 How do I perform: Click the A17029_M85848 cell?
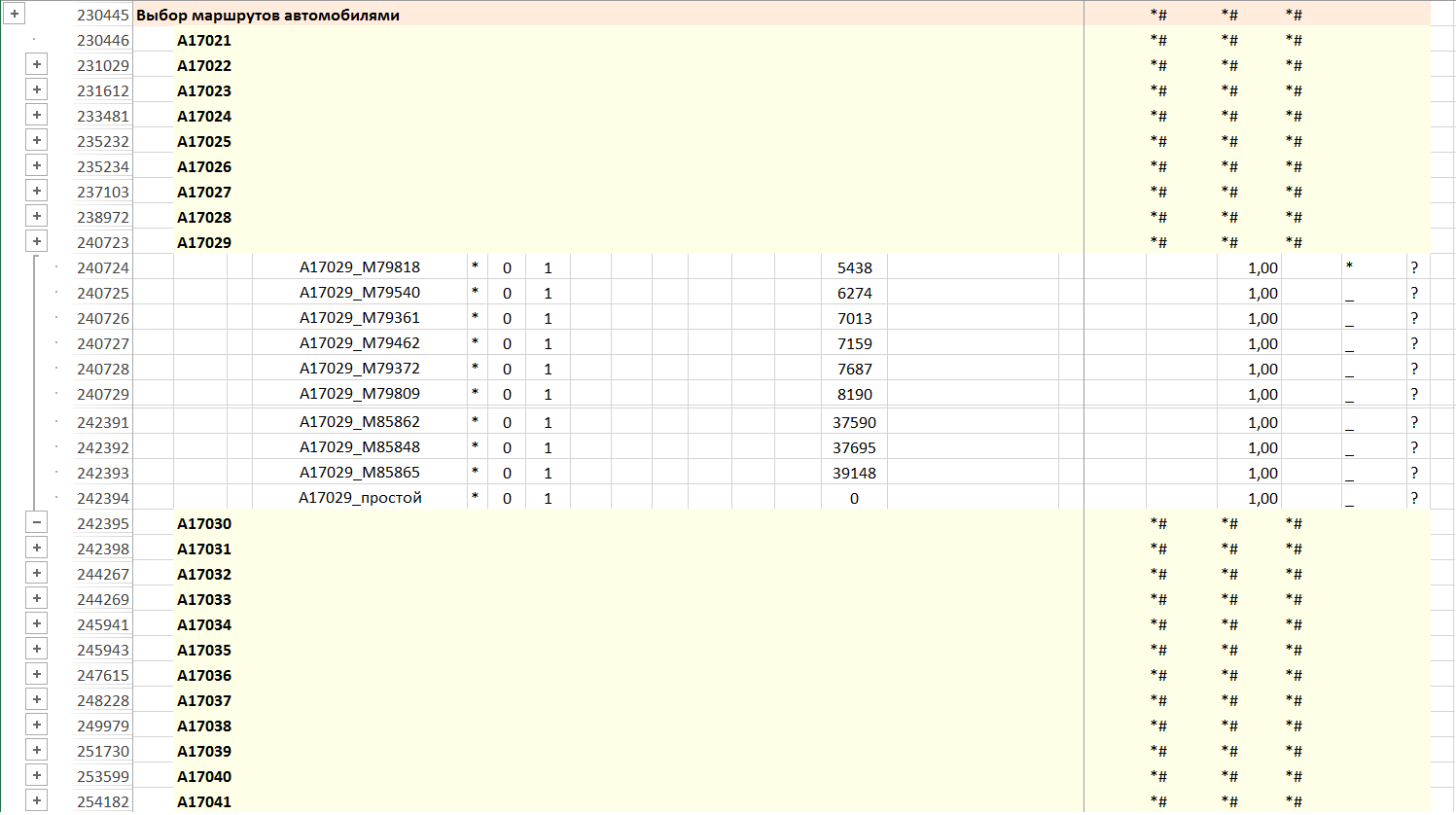pyautogui.click(x=359, y=447)
